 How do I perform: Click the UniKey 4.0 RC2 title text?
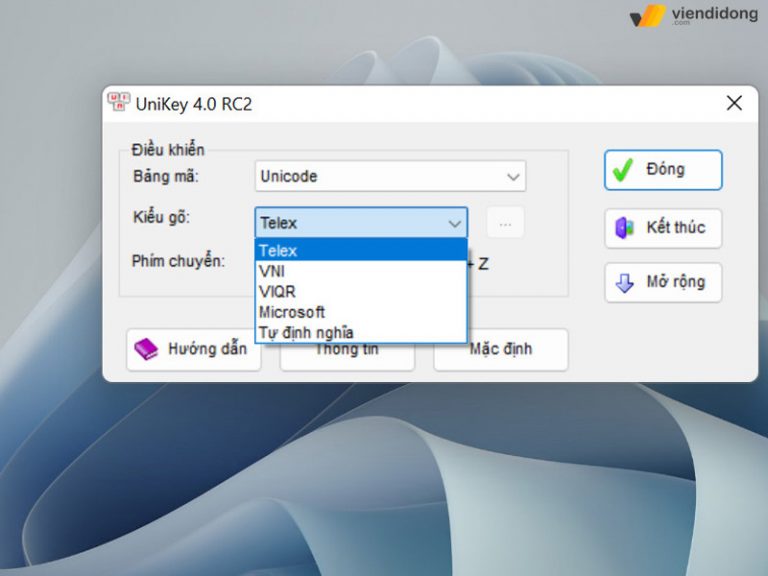pyautogui.click(x=194, y=104)
